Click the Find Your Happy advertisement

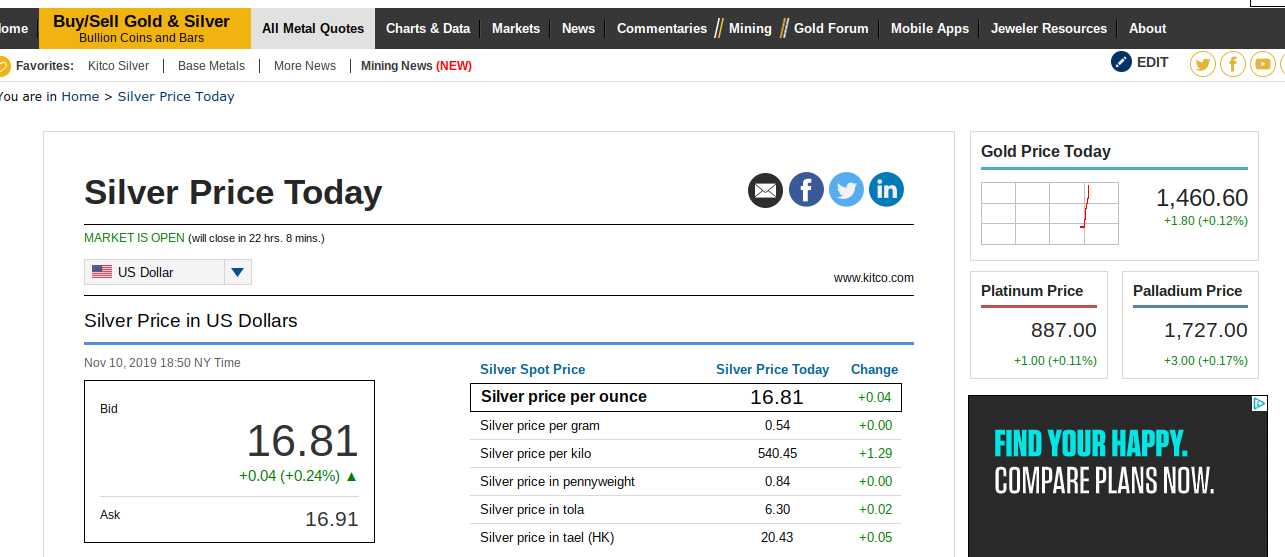pyautogui.click(x=1118, y=476)
